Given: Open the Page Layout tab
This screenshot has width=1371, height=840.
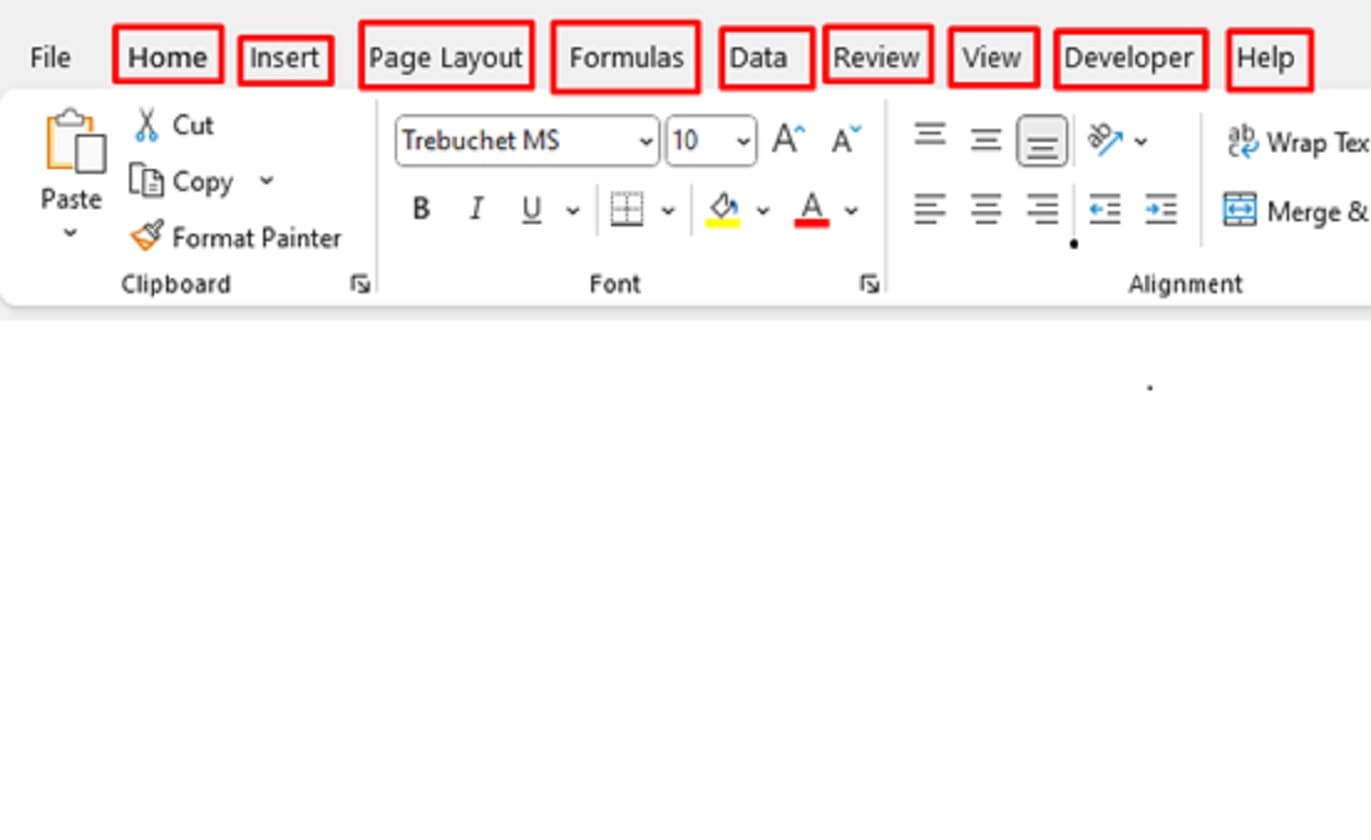Looking at the screenshot, I should pyautogui.click(x=446, y=58).
